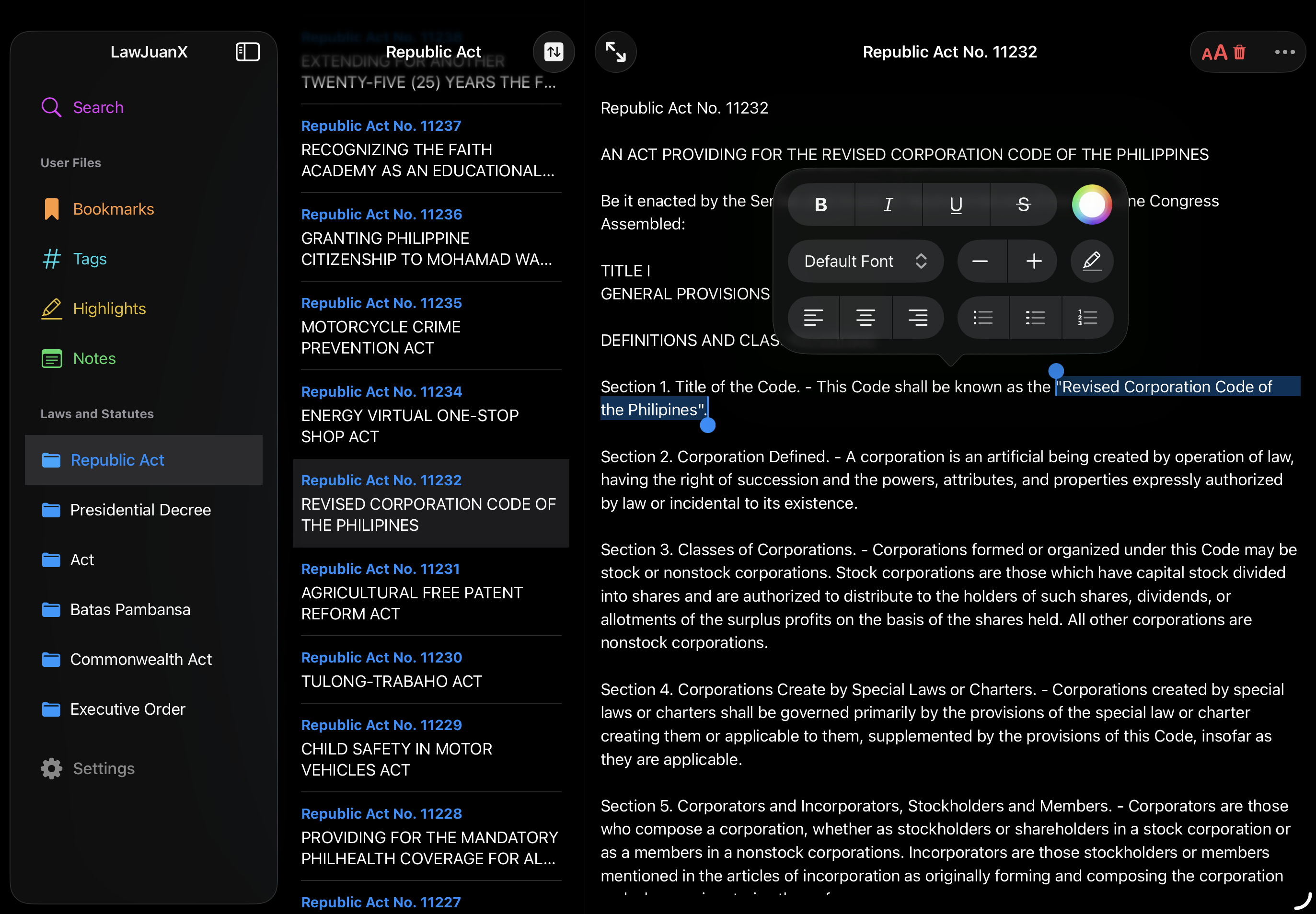Select the Commonwealth Act folder
The image size is (1316, 914).
point(143,659)
